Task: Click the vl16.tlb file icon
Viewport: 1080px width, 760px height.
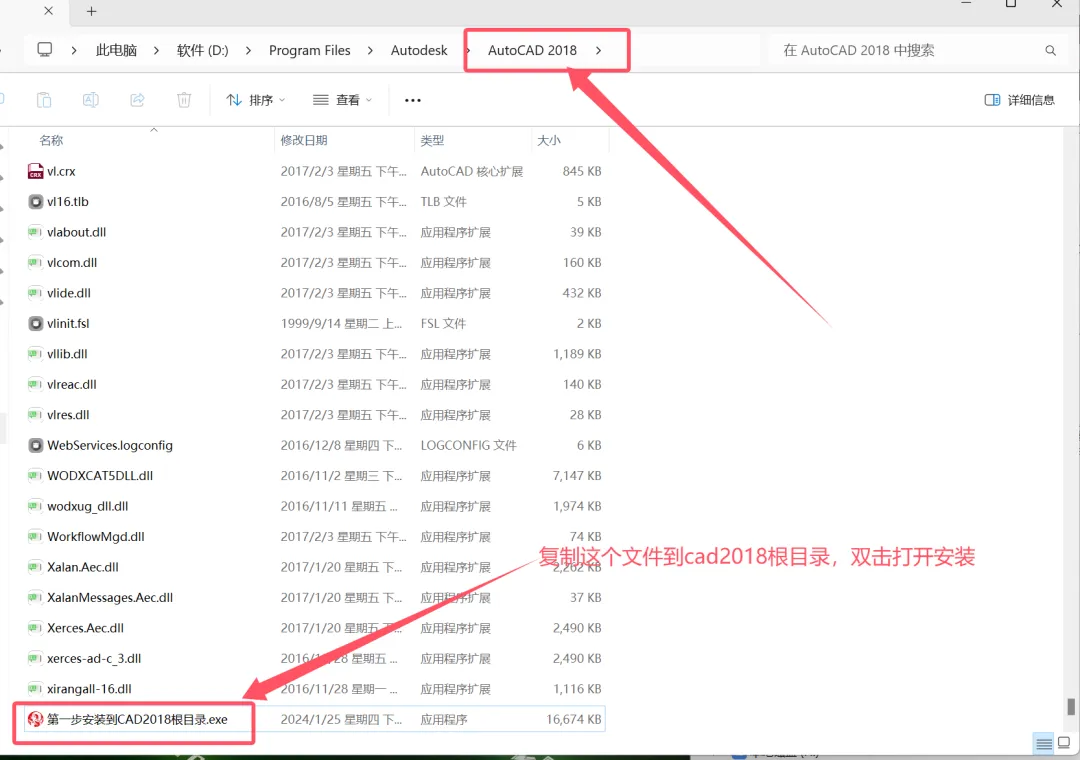Action: point(36,202)
